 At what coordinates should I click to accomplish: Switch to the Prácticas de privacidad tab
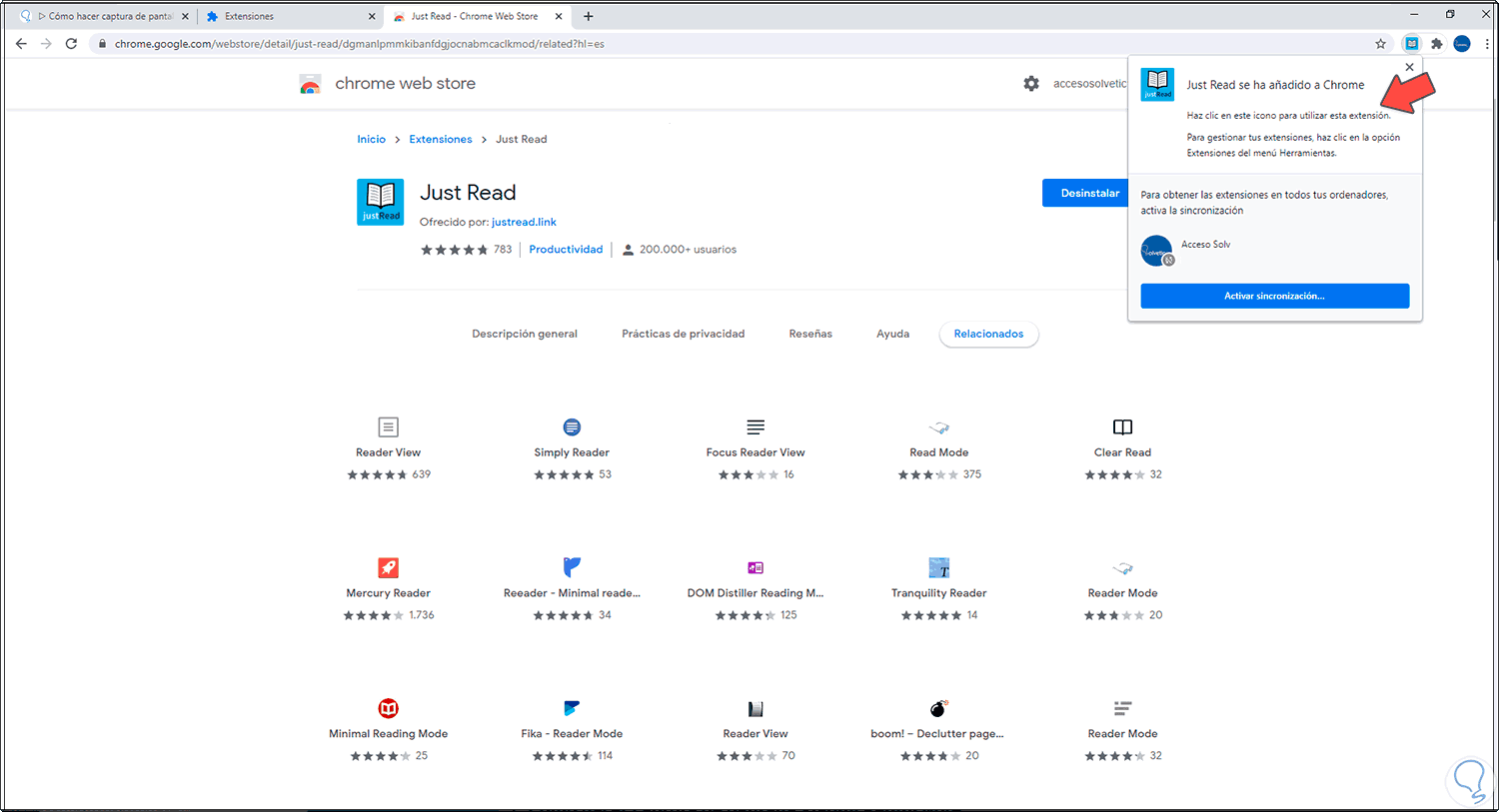pyautogui.click(x=684, y=334)
